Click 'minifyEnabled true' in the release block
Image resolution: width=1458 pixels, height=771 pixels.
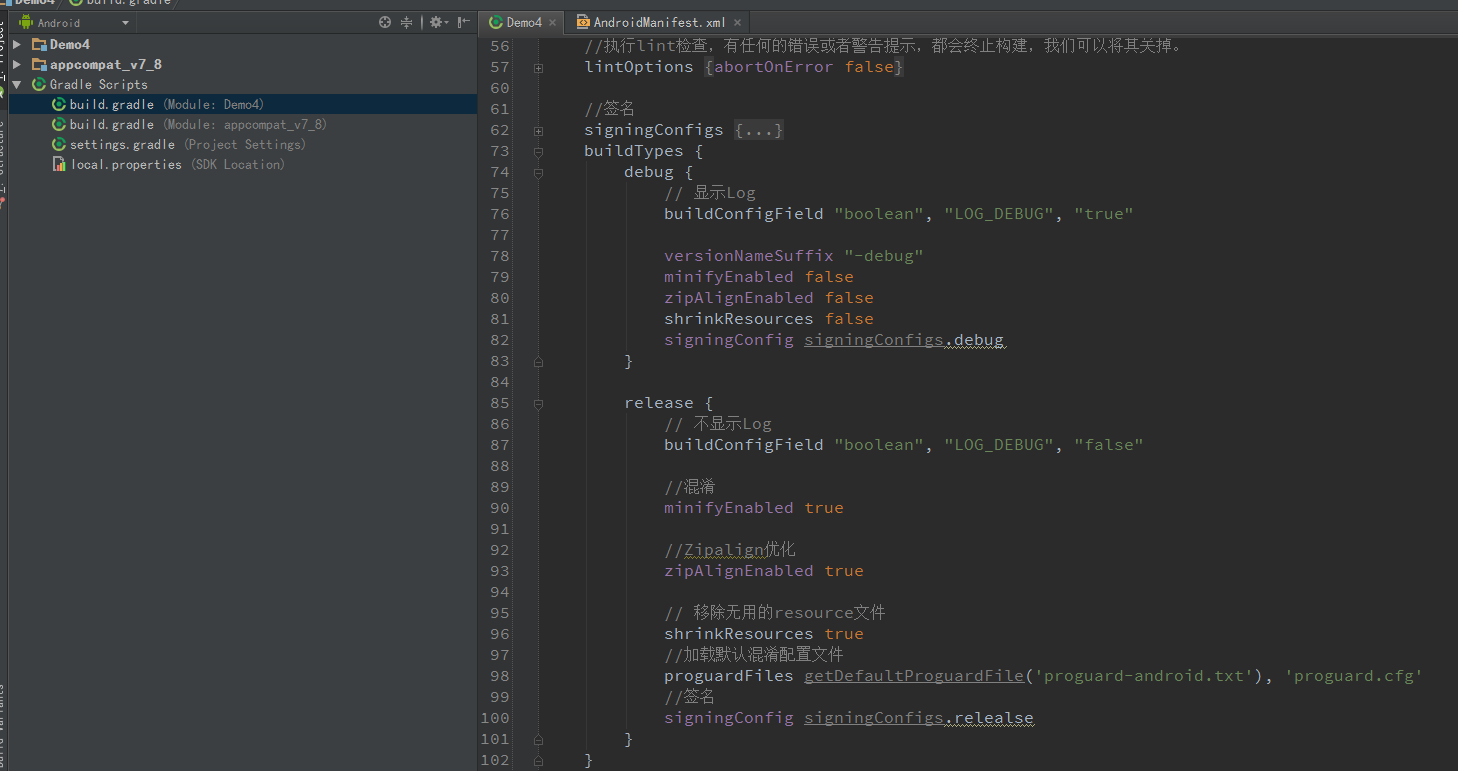click(x=754, y=508)
